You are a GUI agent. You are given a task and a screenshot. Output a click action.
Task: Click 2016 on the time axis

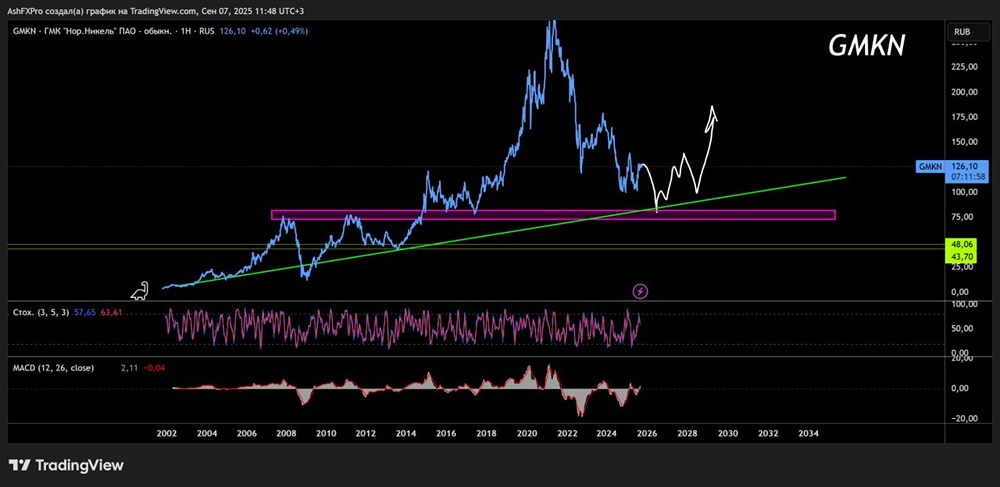click(x=446, y=433)
